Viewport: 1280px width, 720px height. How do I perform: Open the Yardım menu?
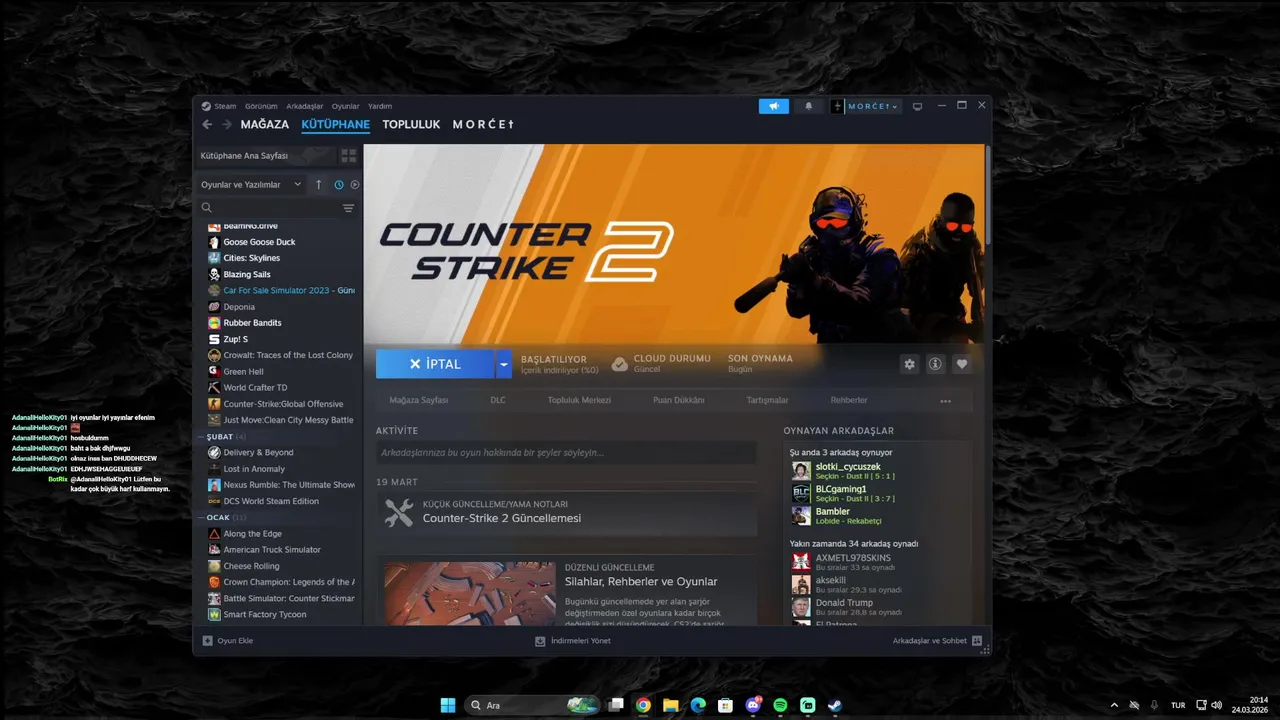coord(380,106)
